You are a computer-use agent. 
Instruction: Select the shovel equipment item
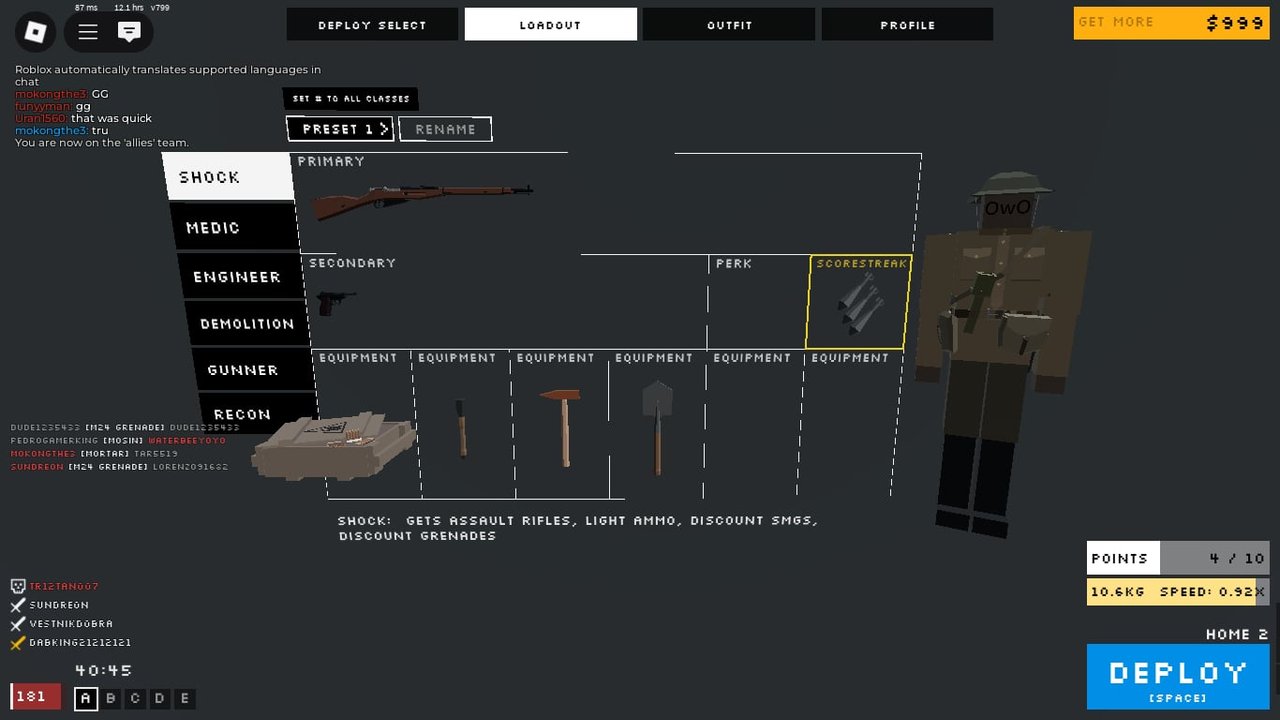click(x=657, y=426)
